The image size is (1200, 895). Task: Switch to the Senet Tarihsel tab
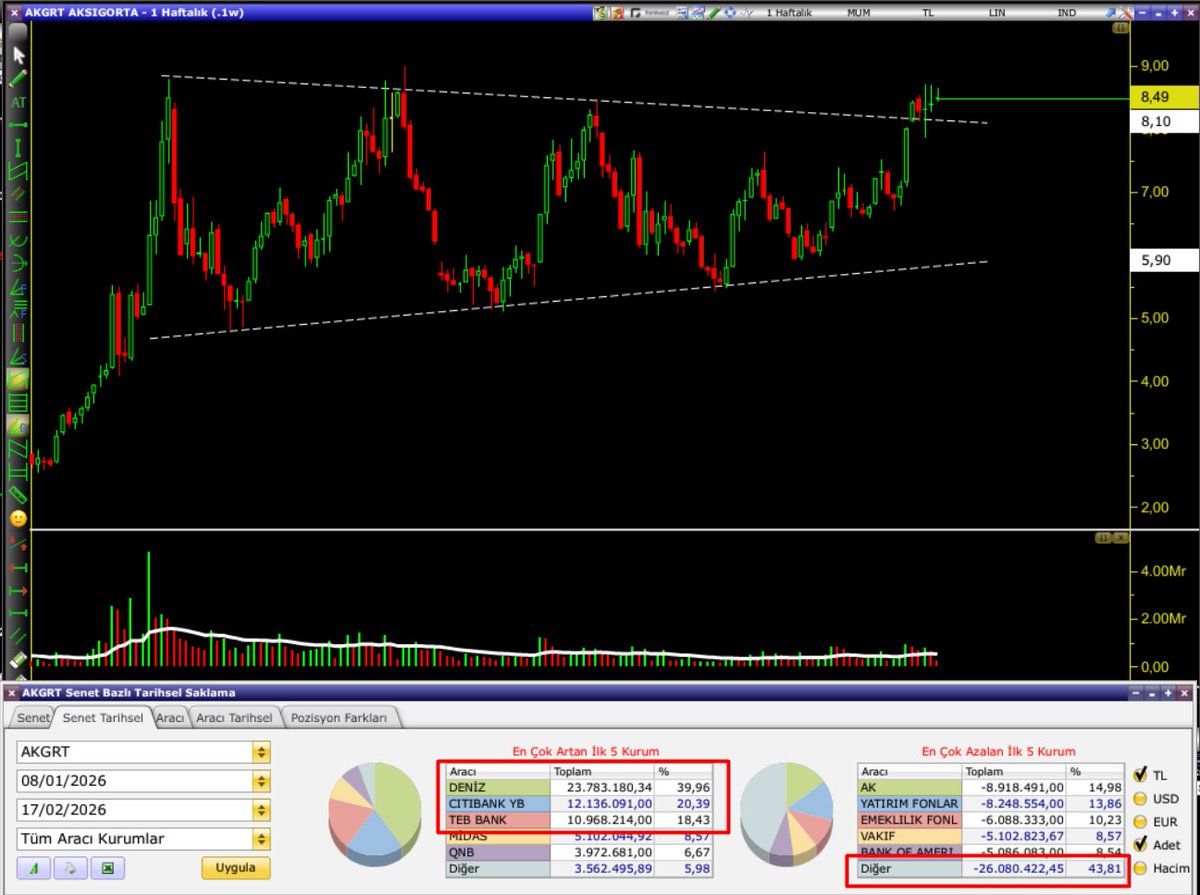(103, 717)
